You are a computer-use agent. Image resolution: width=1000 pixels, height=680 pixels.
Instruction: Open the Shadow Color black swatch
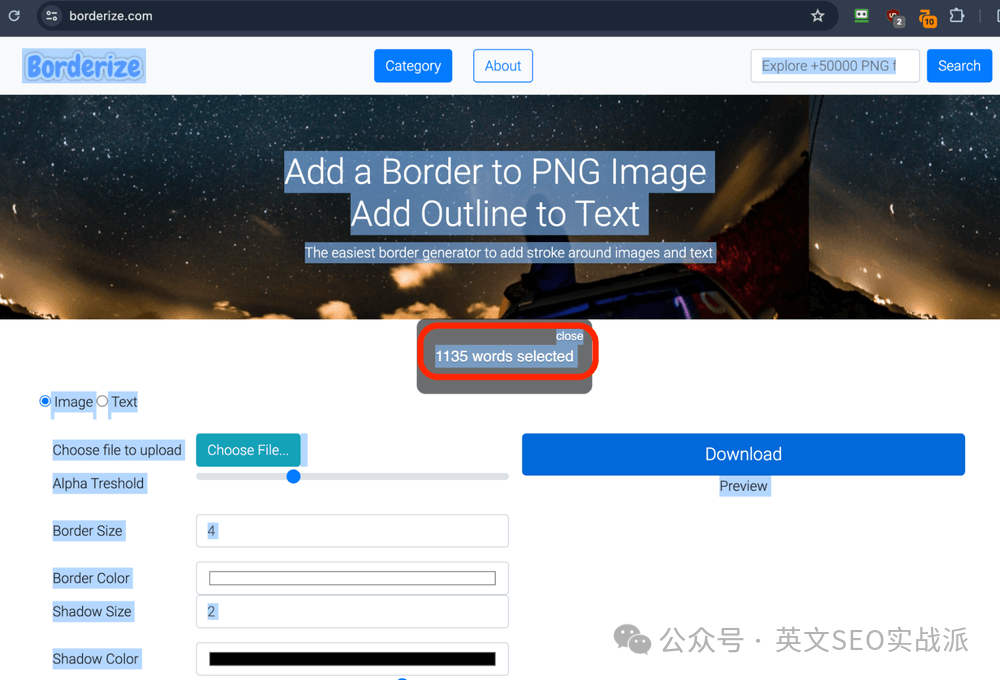click(352, 659)
